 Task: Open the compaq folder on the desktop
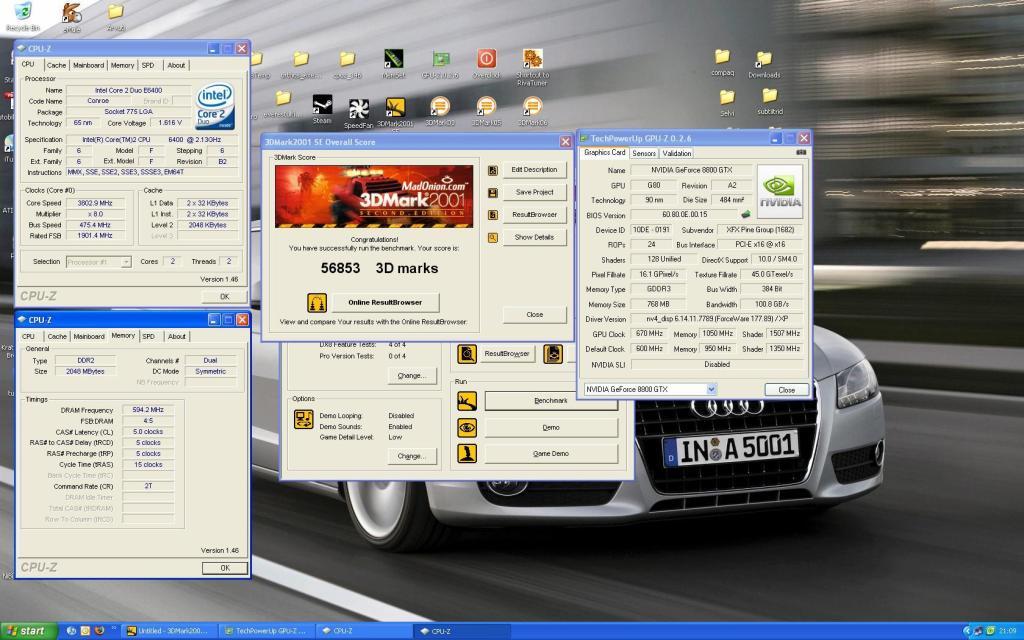pos(722,63)
